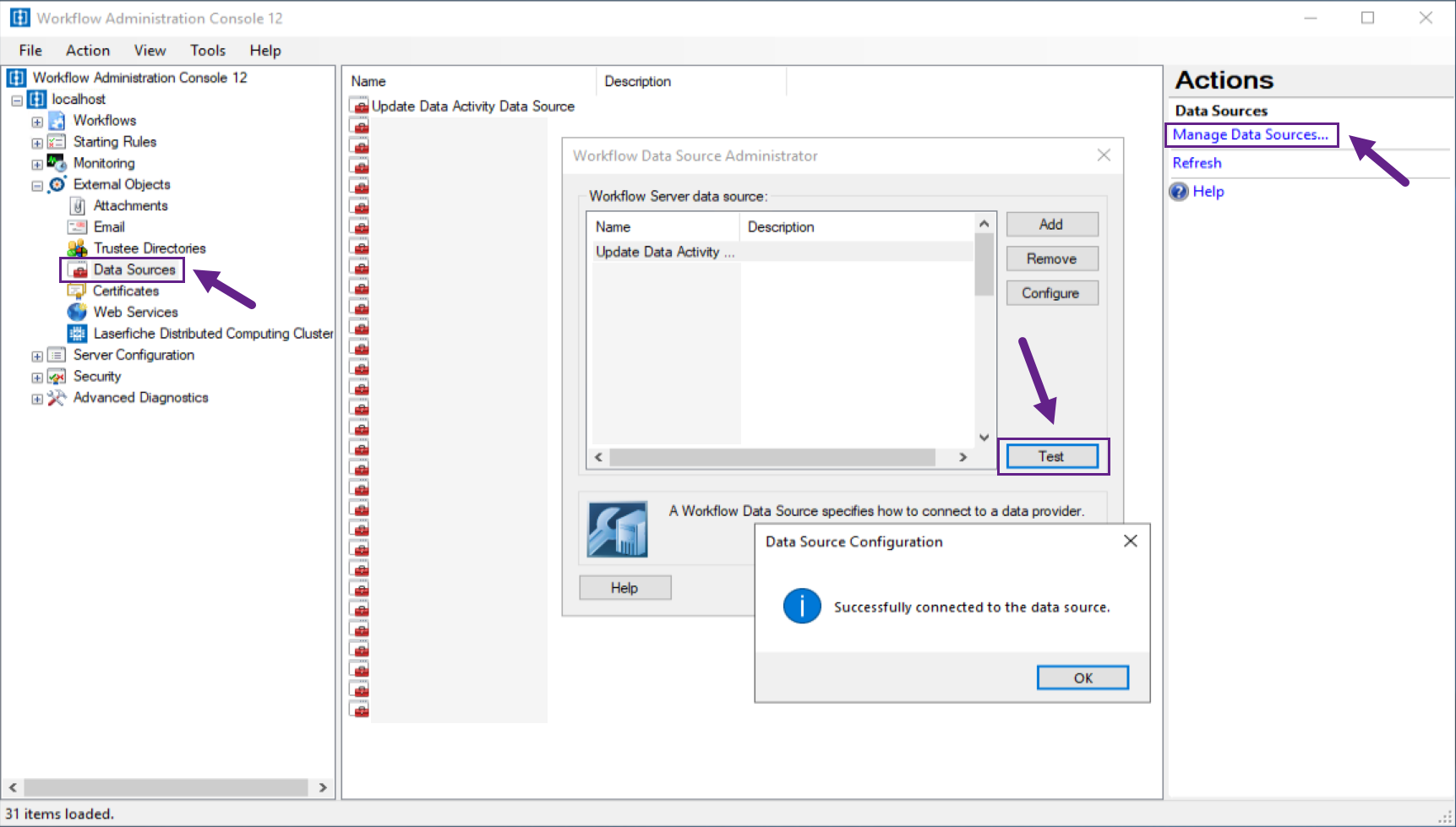The image size is (1456, 827).
Task: Click the Description column header in data source dialog
Action: [857, 227]
